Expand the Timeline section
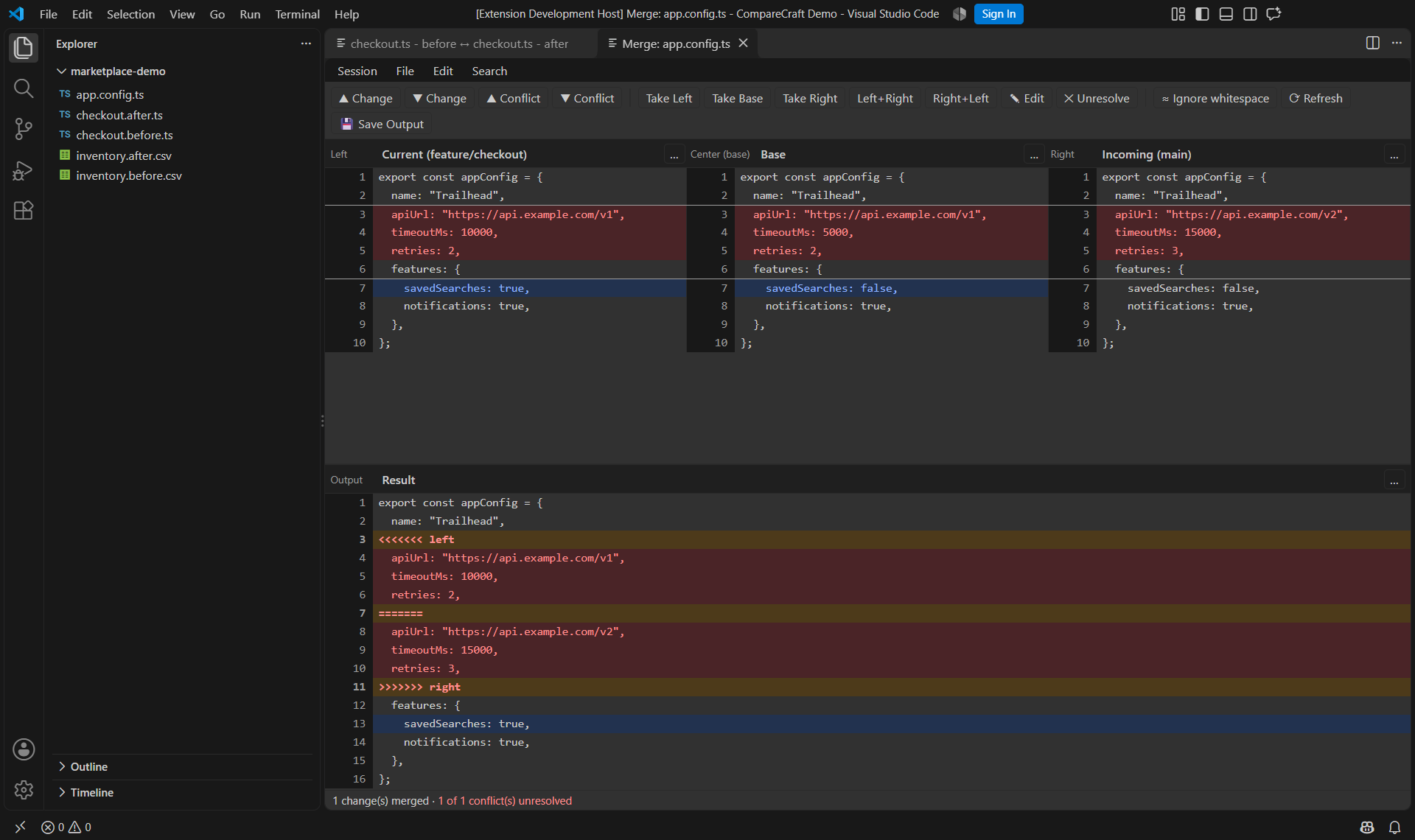The height and width of the screenshot is (840, 1415). tap(91, 792)
